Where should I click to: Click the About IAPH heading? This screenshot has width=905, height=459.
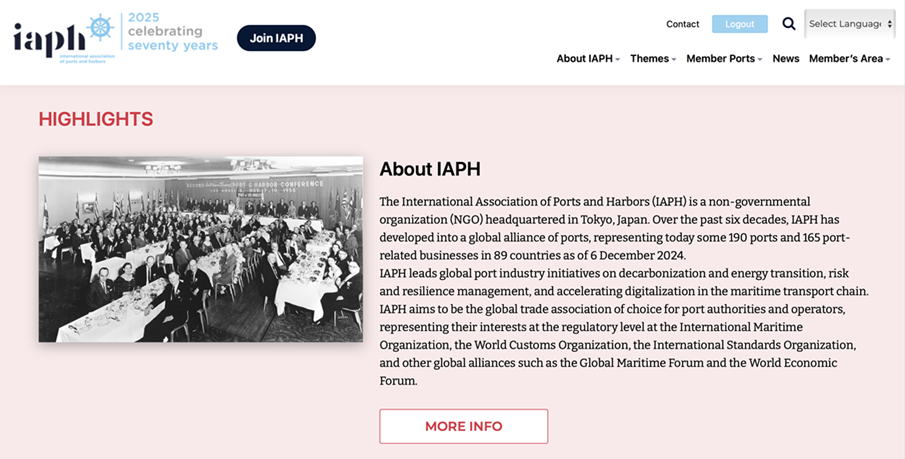coord(430,169)
